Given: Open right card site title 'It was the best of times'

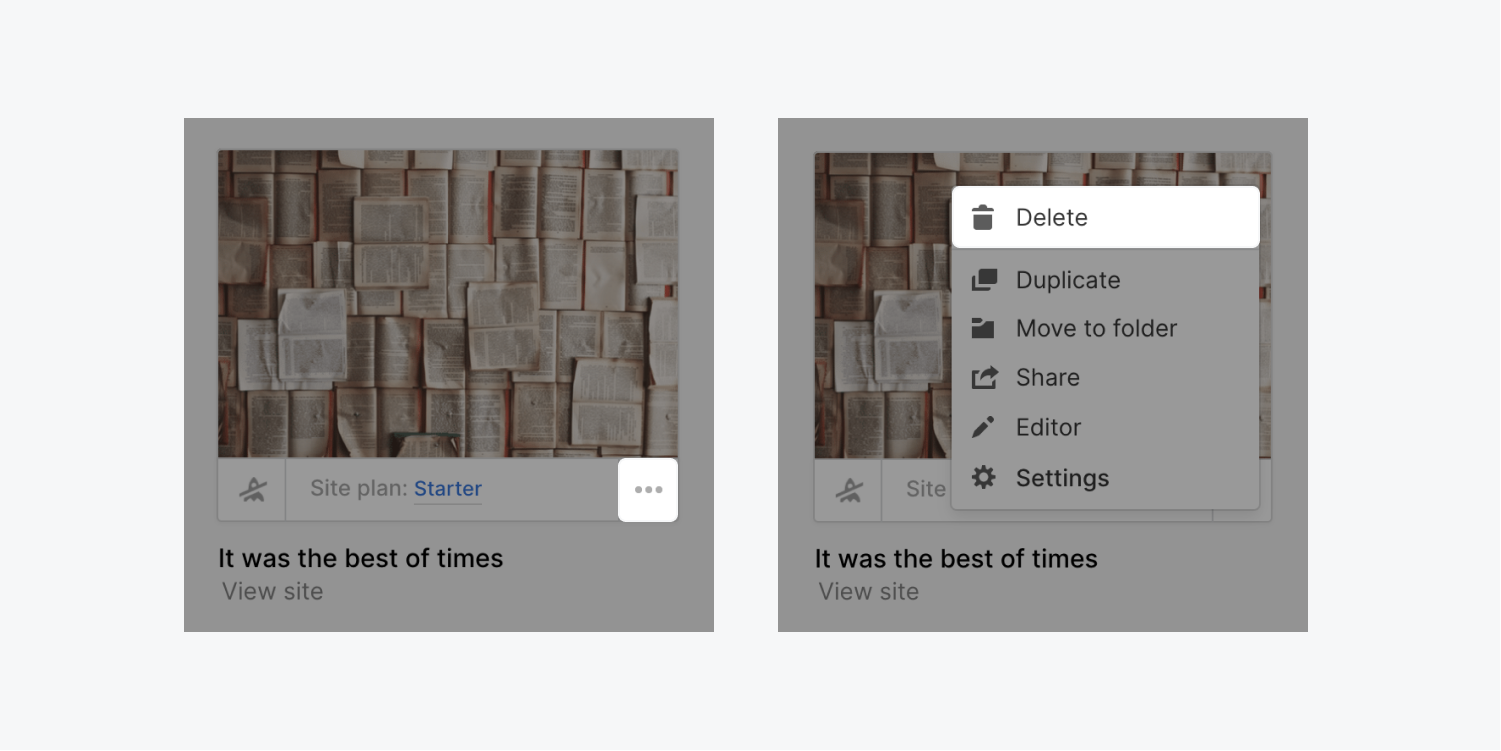Looking at the screenshot, I should click(x=956, y=558).
